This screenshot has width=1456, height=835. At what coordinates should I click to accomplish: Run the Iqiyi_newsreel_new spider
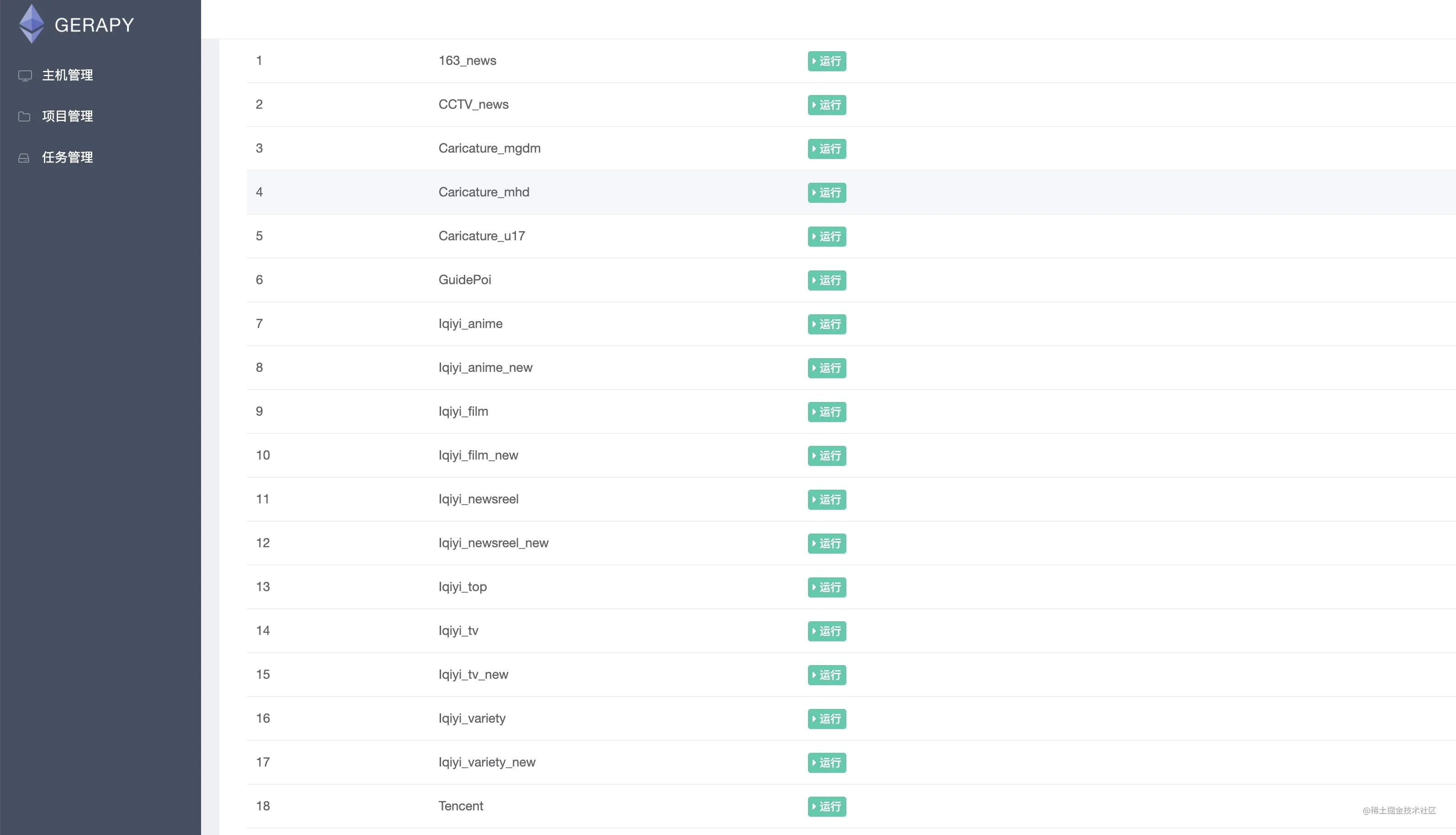[x=827, y=544]
